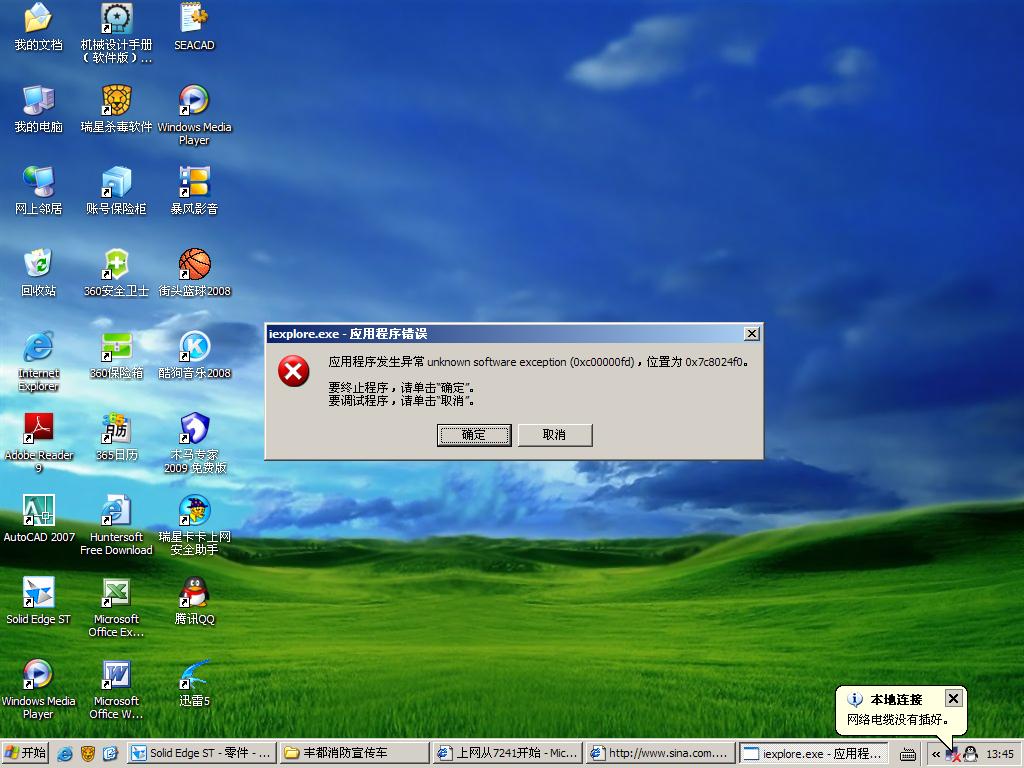Switch to 丰都消防宣传车 folder taskbar button
The width and height of the screenshot is (1024, 768).
(355, 754)
